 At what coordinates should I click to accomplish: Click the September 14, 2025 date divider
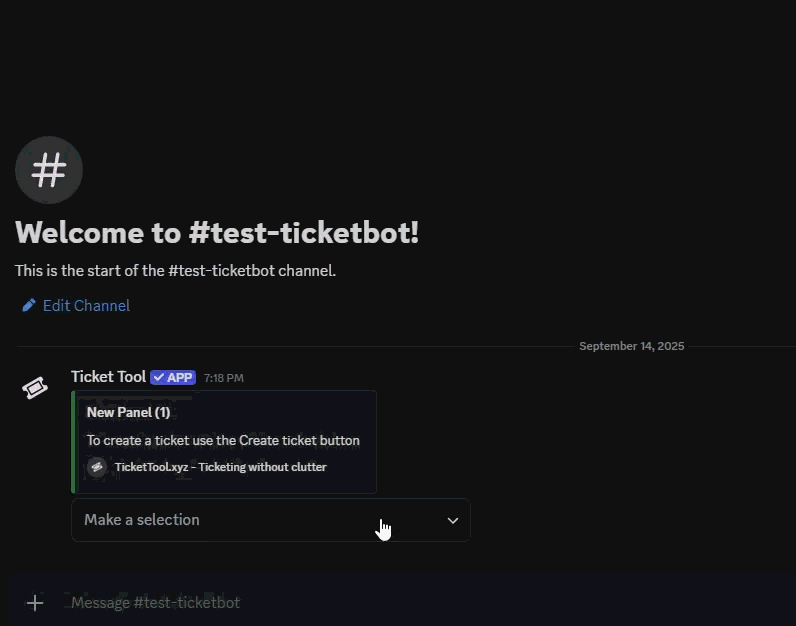632,346
